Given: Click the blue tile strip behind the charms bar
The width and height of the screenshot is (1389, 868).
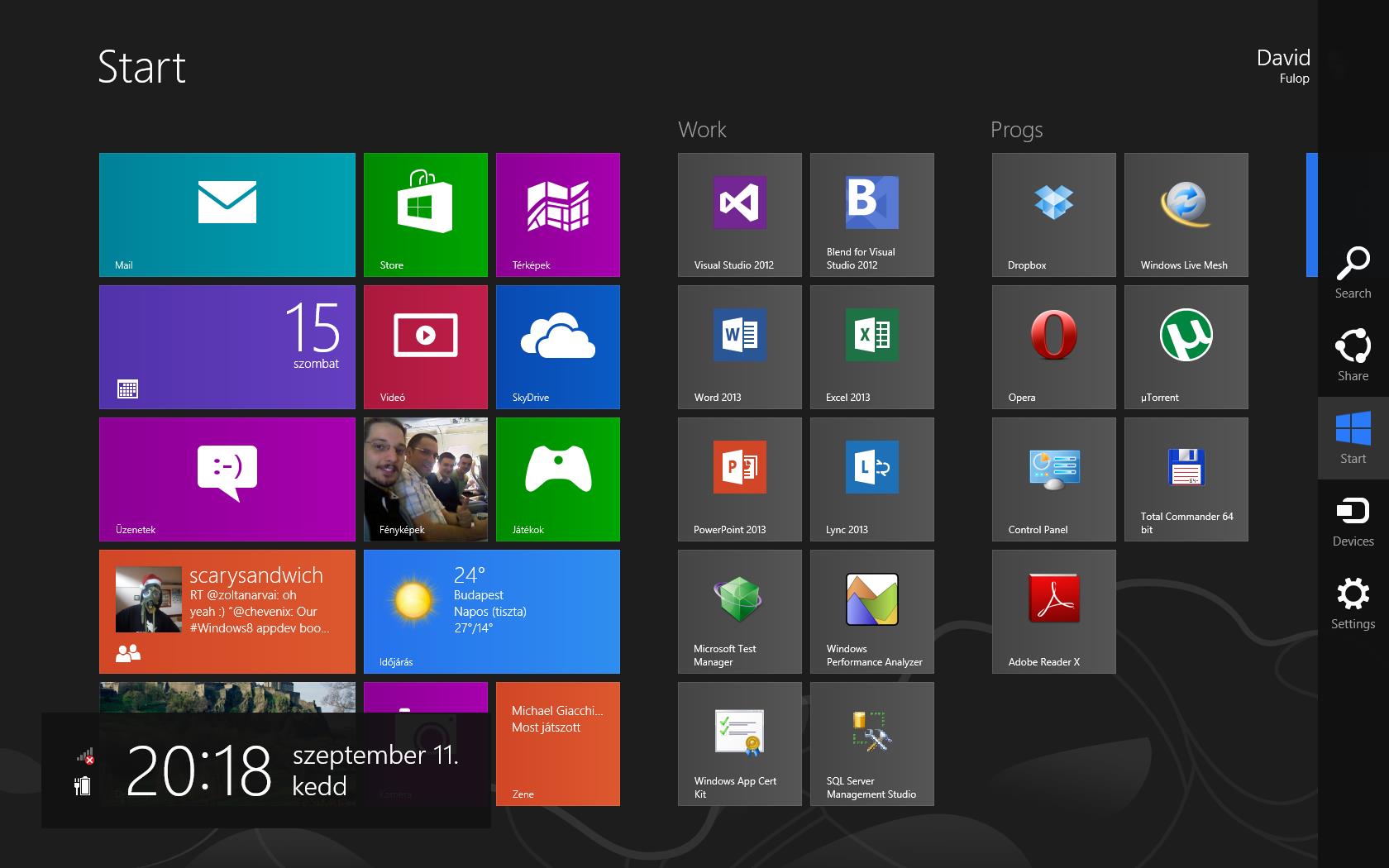Looking at the screenshot, I should pos(1312,215).
